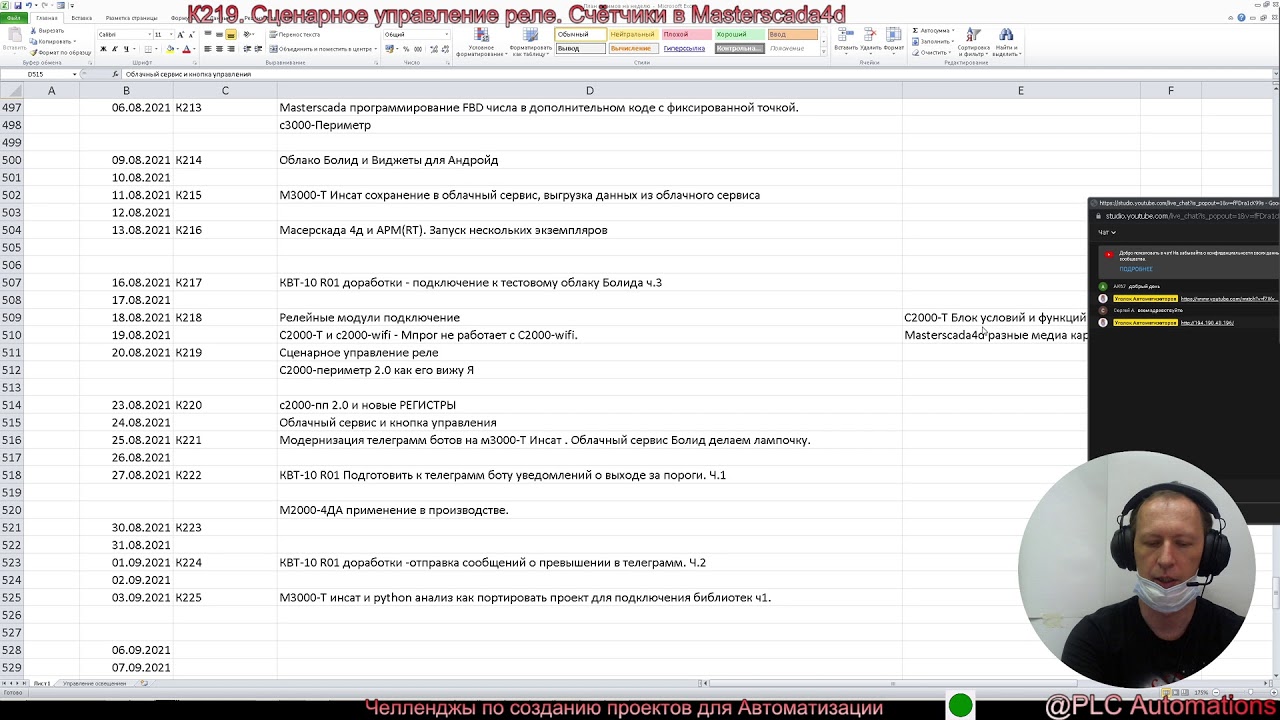The width and height of the screenshot is (1280, 720).
Task: Click the fx insert function button
Action: (117, 74)
